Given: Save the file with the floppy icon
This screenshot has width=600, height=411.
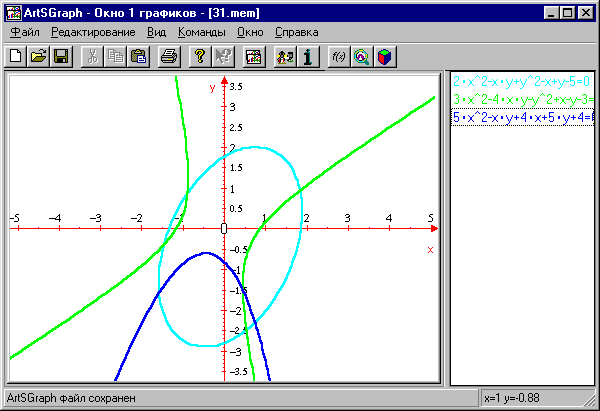Looking at the screenshot, I should click(x=60, y=56).
